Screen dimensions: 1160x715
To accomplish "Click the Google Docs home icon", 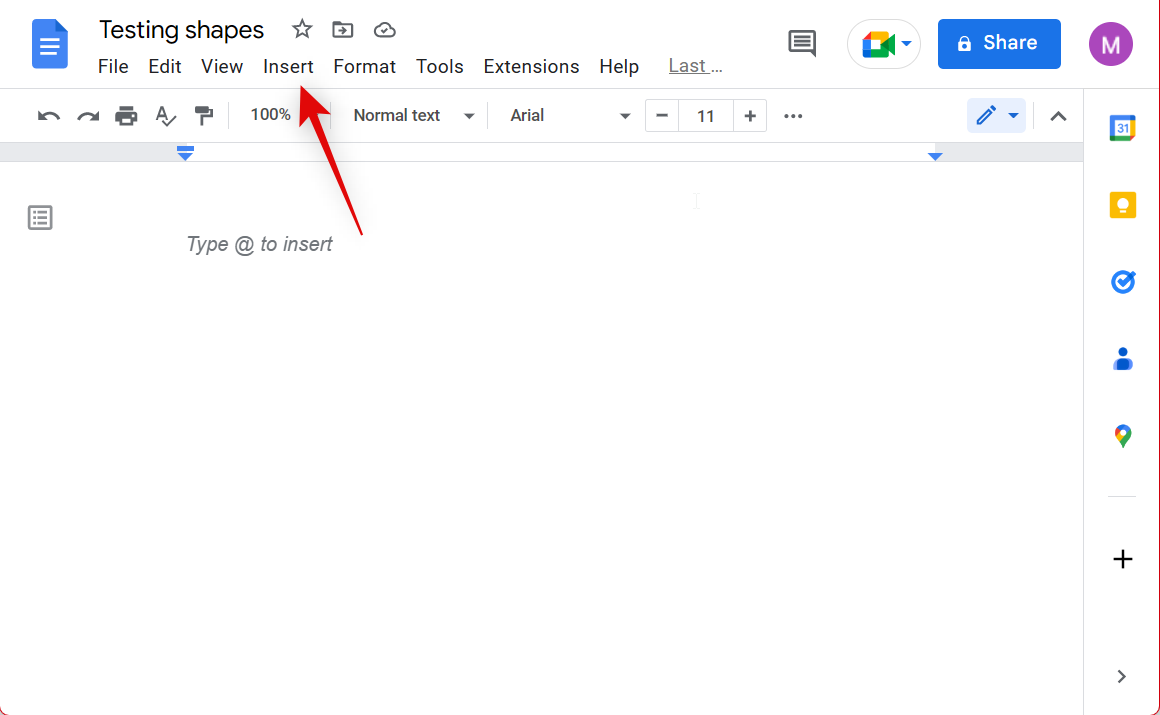I will (x=50, y=44).
